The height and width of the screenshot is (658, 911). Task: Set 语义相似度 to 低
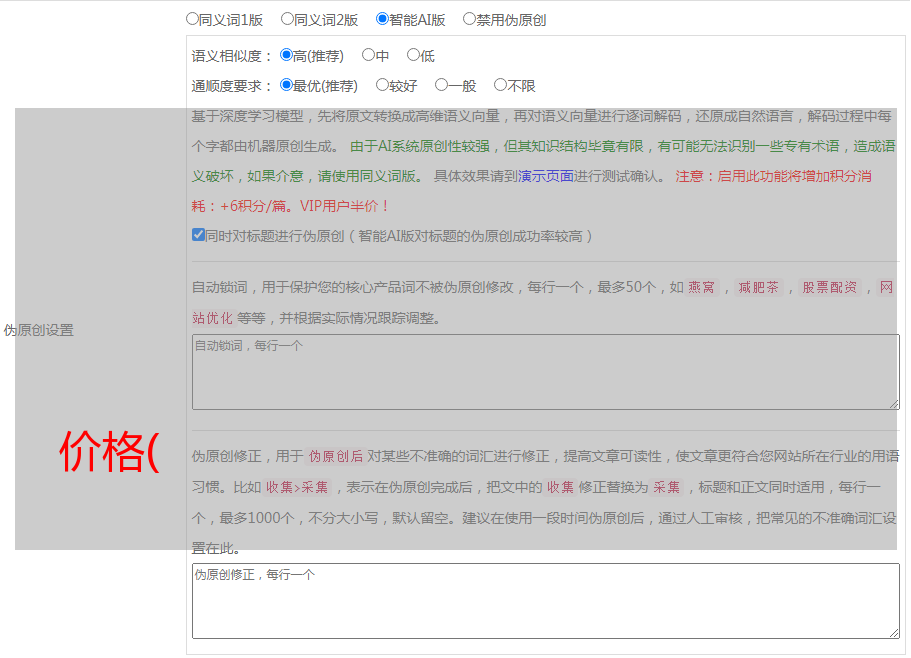[x=414, y=56]
